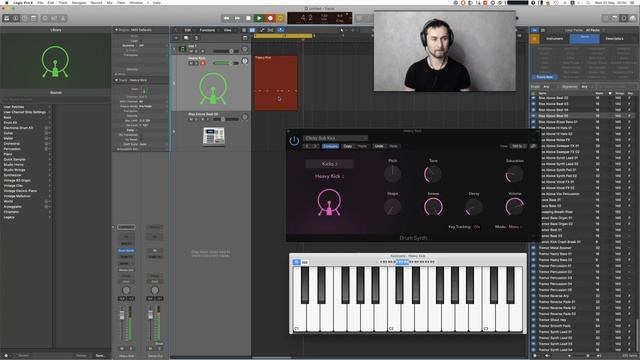Duplicate track button in tracks header

pos(186,38)
